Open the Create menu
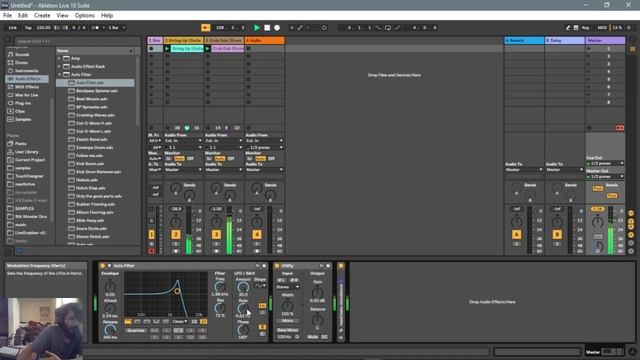Viewport: 640px width, 360px height. (x=42, y=16)
